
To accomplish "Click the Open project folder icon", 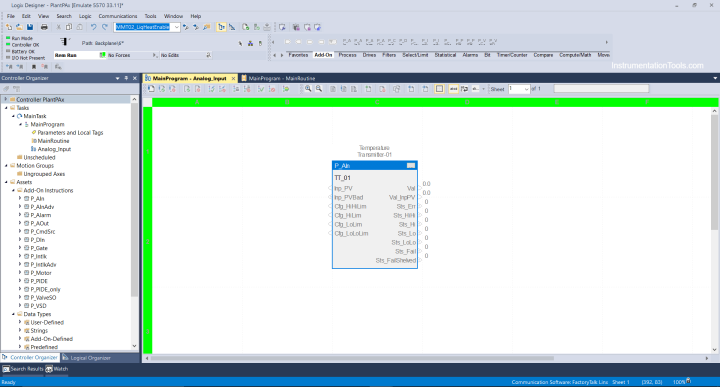I will [x=19, y=27].
